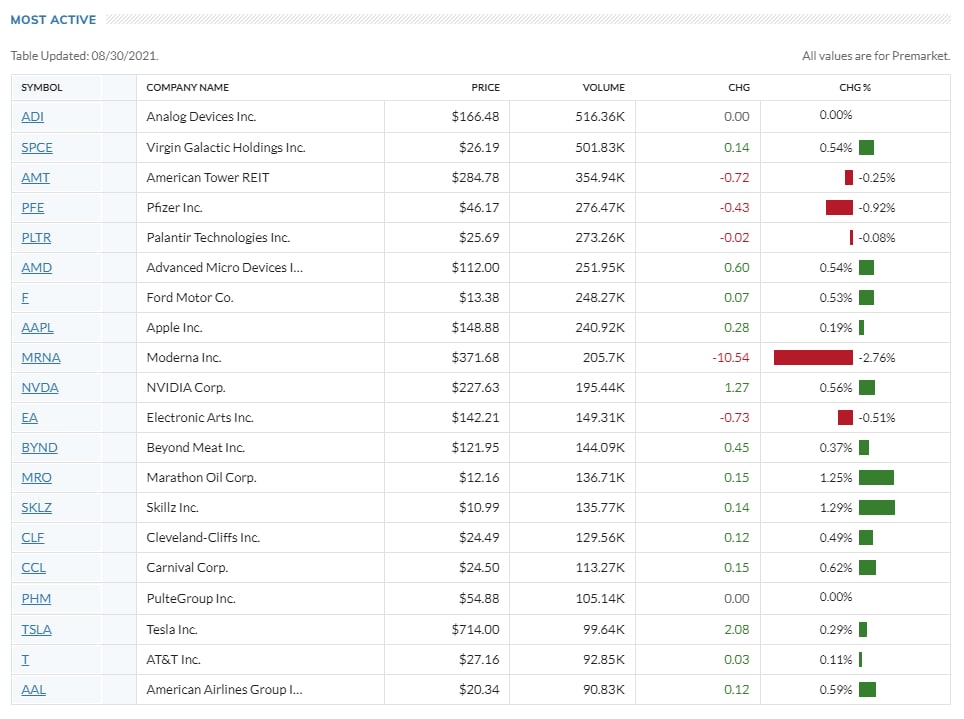Open the AAPL symbol link
Screen dimensions: 964x719
pyautogui.click(x=38, y=328)
